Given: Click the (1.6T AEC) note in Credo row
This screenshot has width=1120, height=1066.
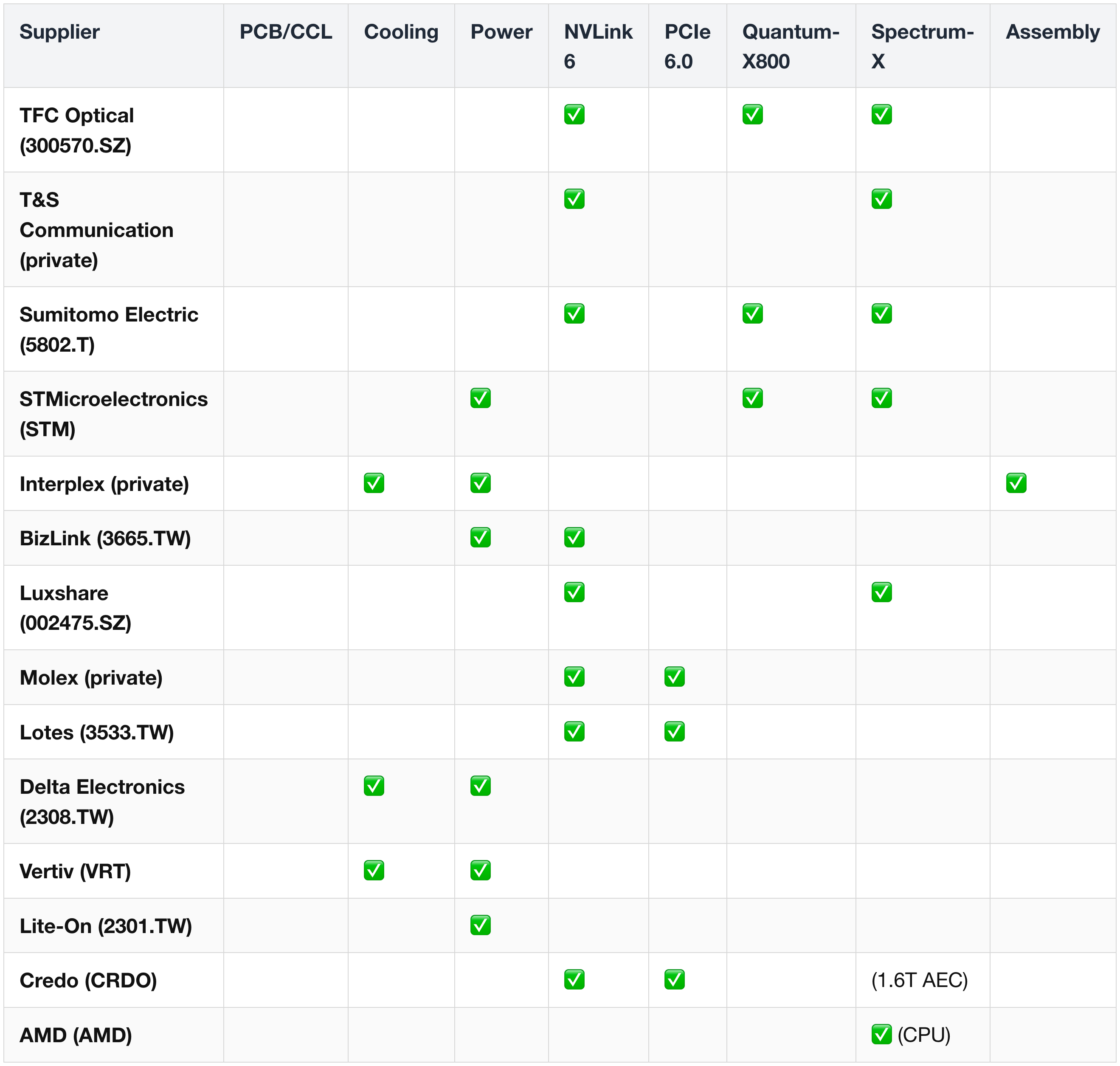Looking at the screenshot, I should (x=920, y=980).
